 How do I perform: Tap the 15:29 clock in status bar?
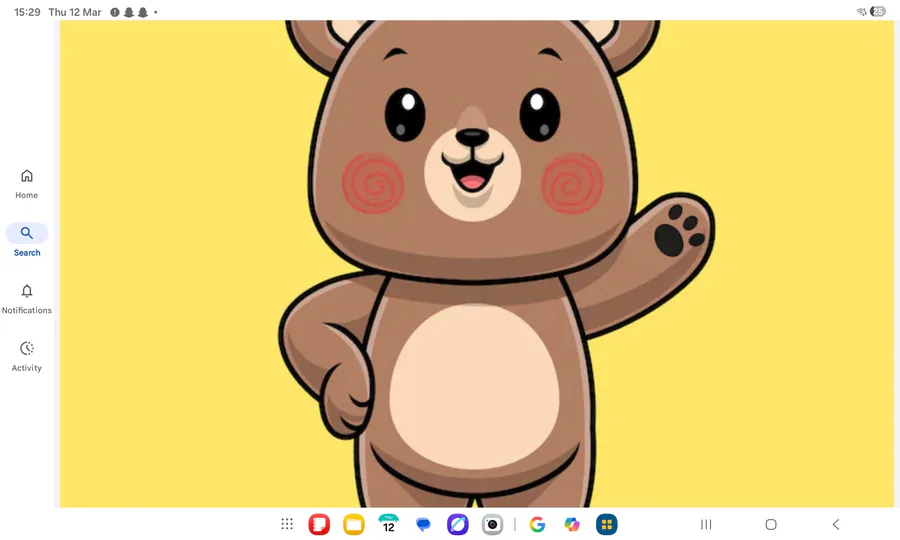27,12
